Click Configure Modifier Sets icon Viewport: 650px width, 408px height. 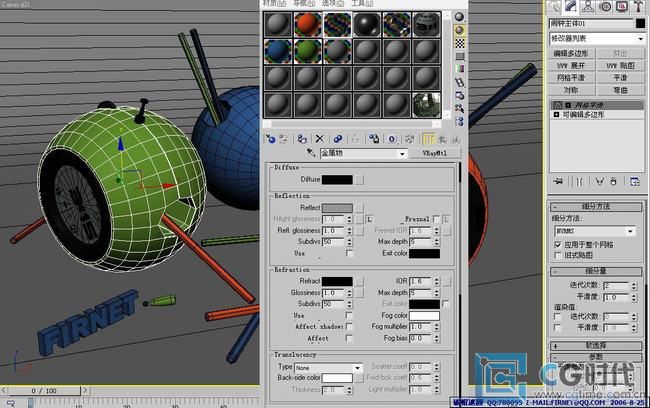point(634,181)
